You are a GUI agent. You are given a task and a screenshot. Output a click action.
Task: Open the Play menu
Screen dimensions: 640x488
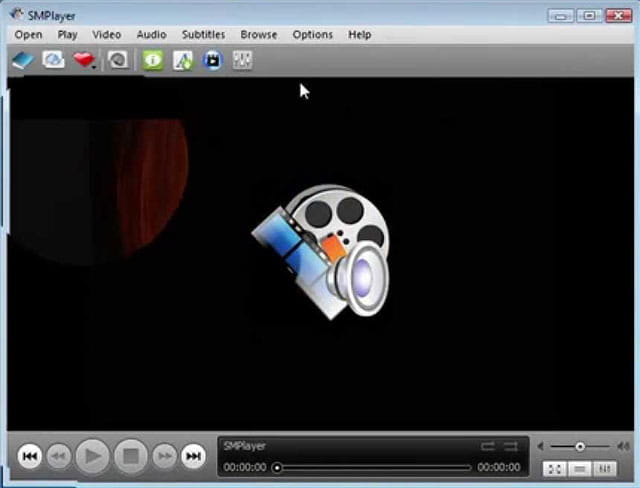(x=67, y=35)
